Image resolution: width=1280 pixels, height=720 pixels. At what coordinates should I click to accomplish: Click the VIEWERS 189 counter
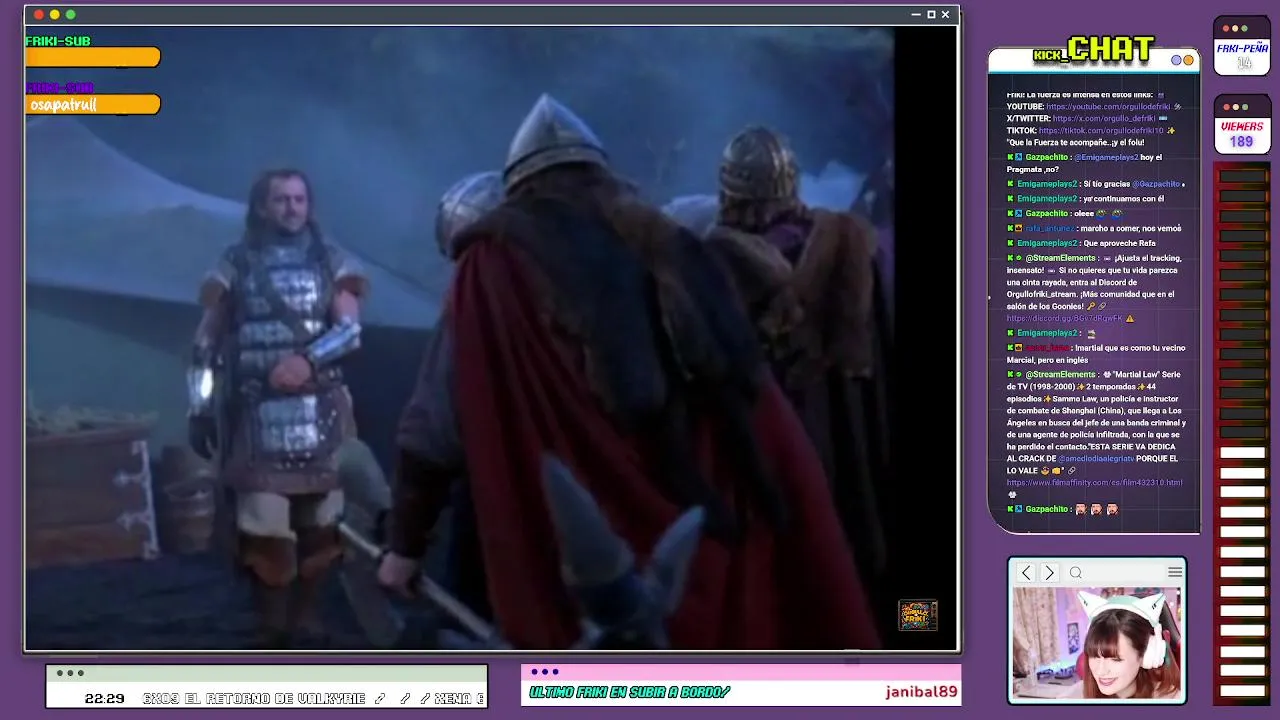[x=1242, y=125]
